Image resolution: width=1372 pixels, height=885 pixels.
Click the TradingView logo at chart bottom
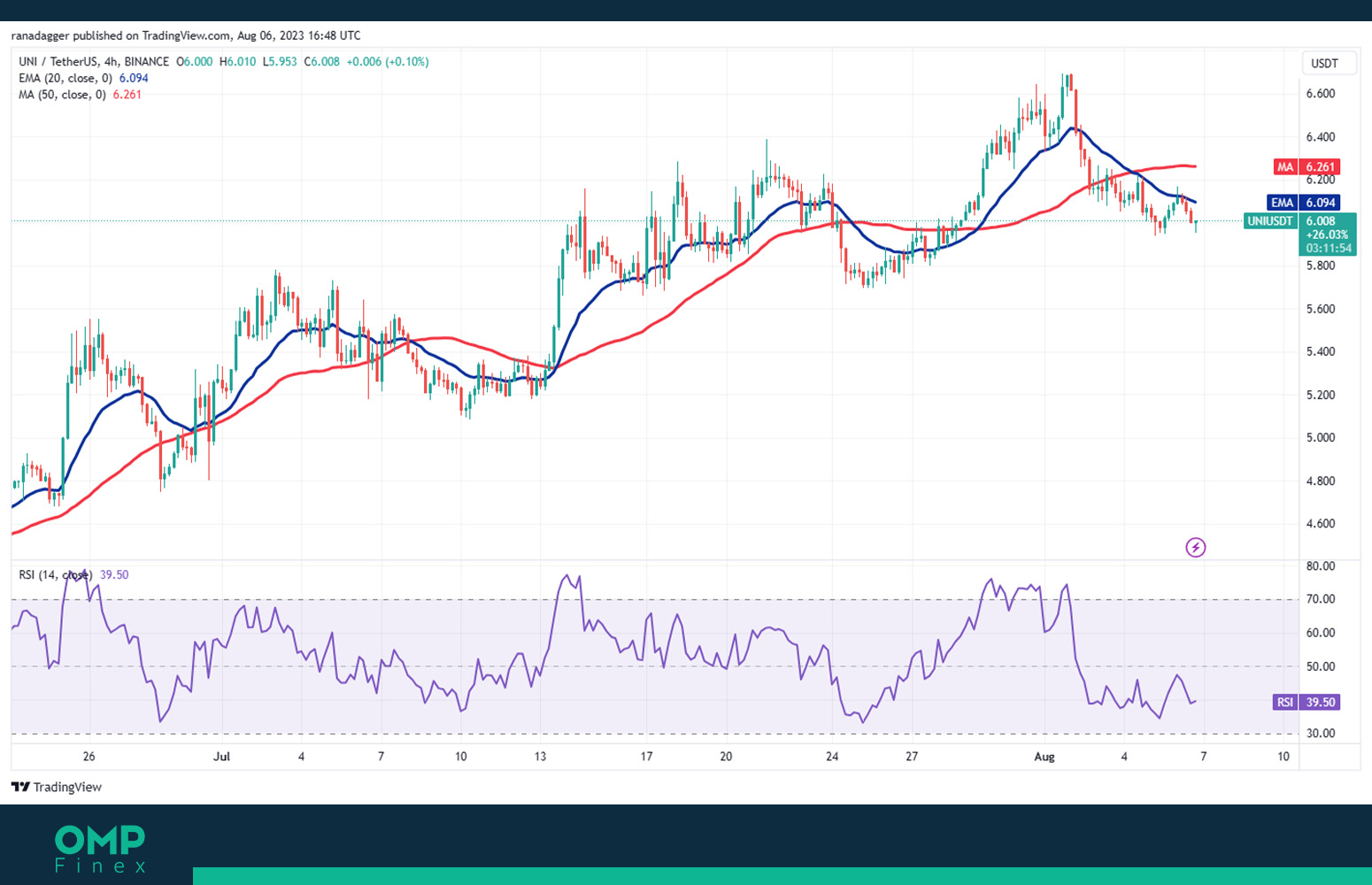[x=57, y=787]
